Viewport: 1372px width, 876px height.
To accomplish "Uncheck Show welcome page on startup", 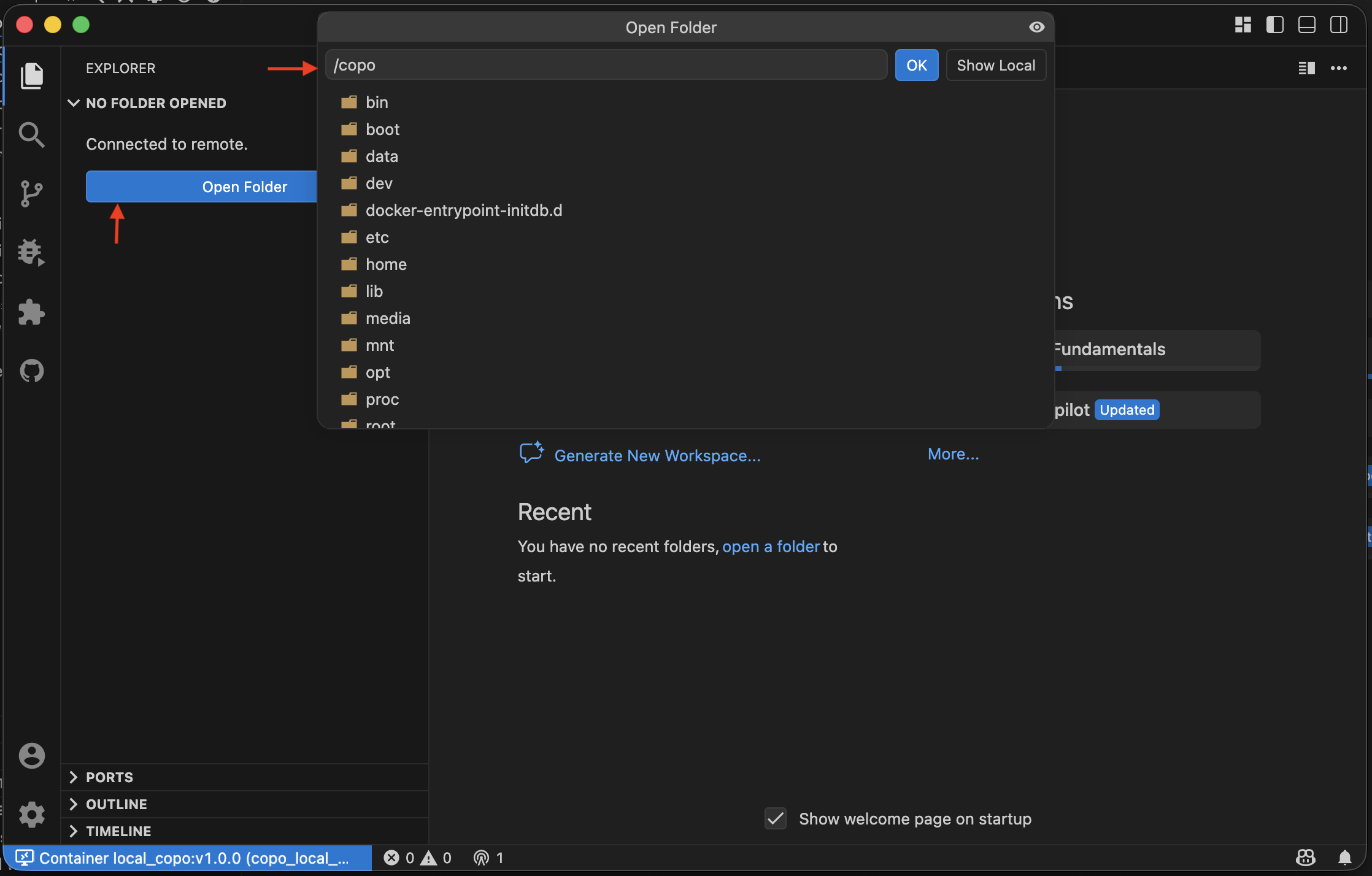I will tap(776, 818).
